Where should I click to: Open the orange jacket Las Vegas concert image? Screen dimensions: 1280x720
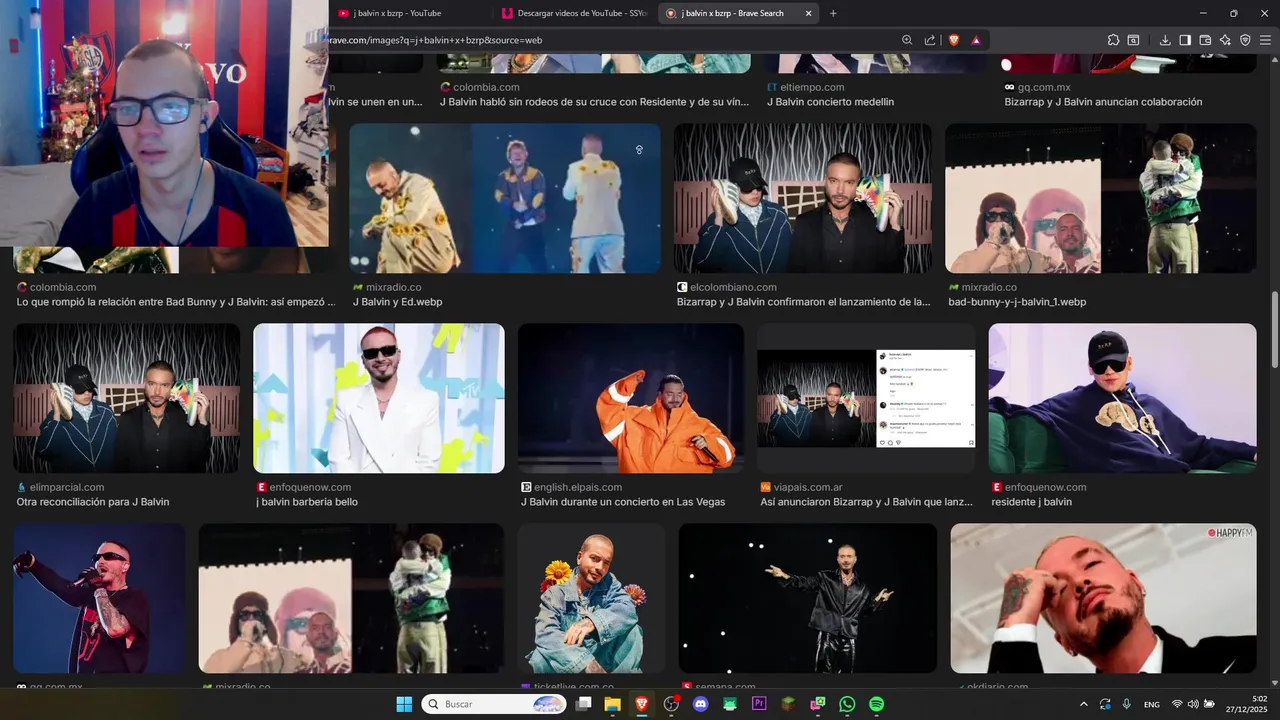tap(631, 398)
